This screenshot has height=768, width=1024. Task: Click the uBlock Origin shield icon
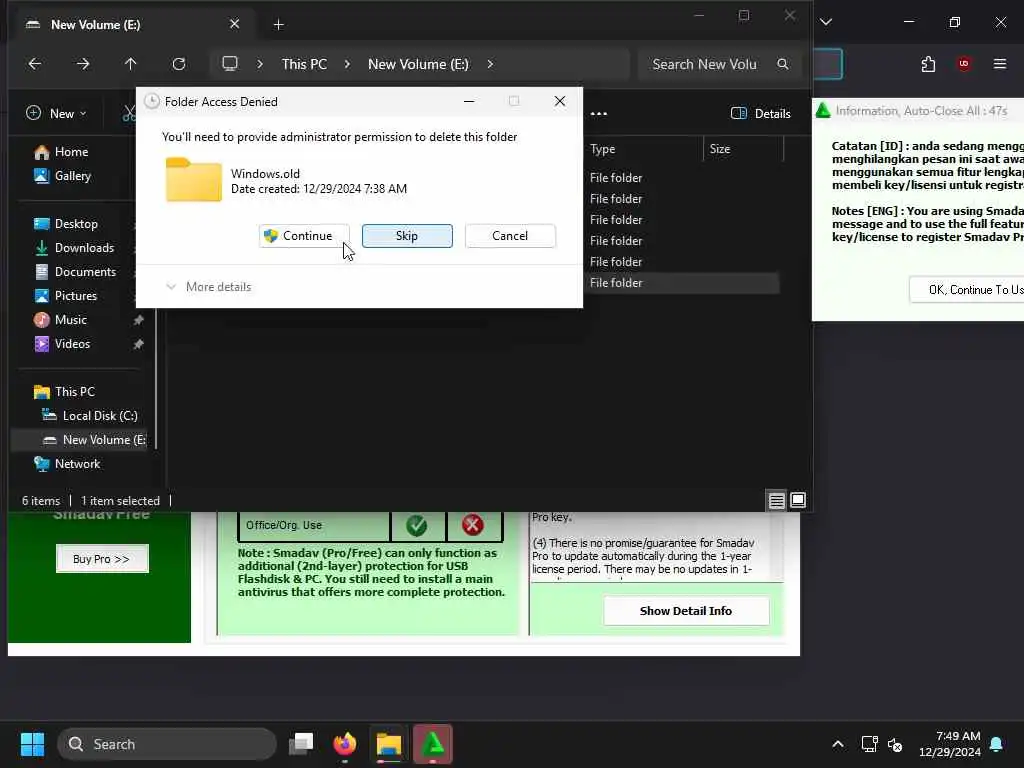(x=964, y=64)
